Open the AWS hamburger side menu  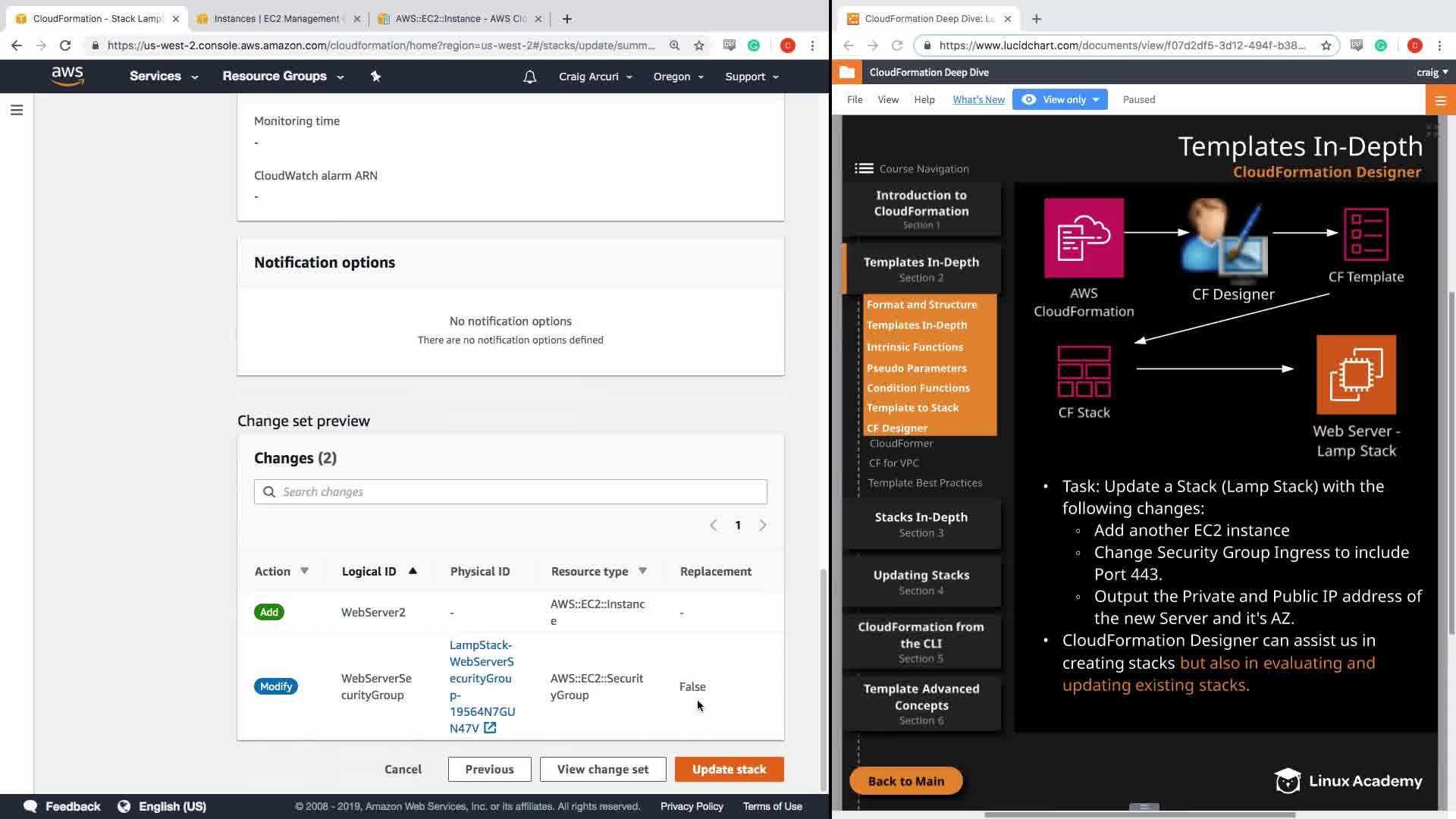coord(17,110)
